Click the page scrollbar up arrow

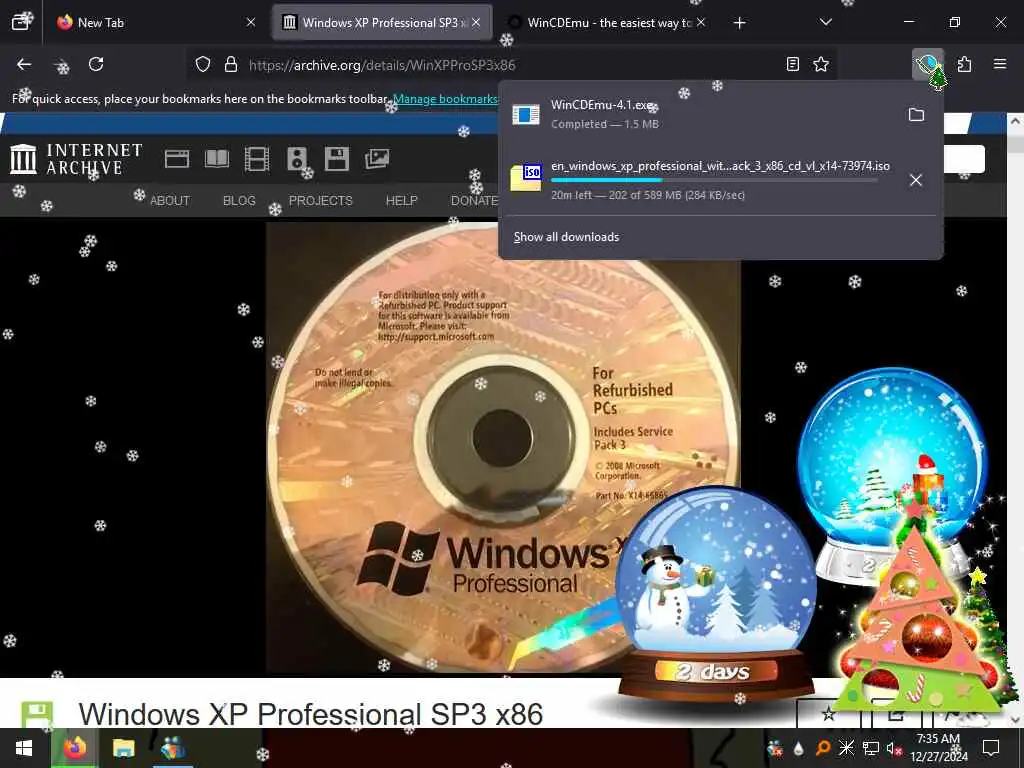coord(1015,121)
